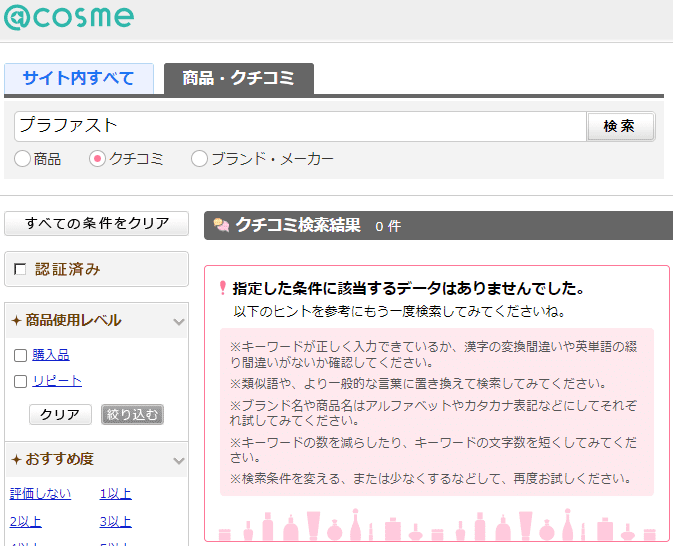This screenshot has height=546, width=673.
Task: Filter rating by 2以上 link
Action: coord(26,522)
